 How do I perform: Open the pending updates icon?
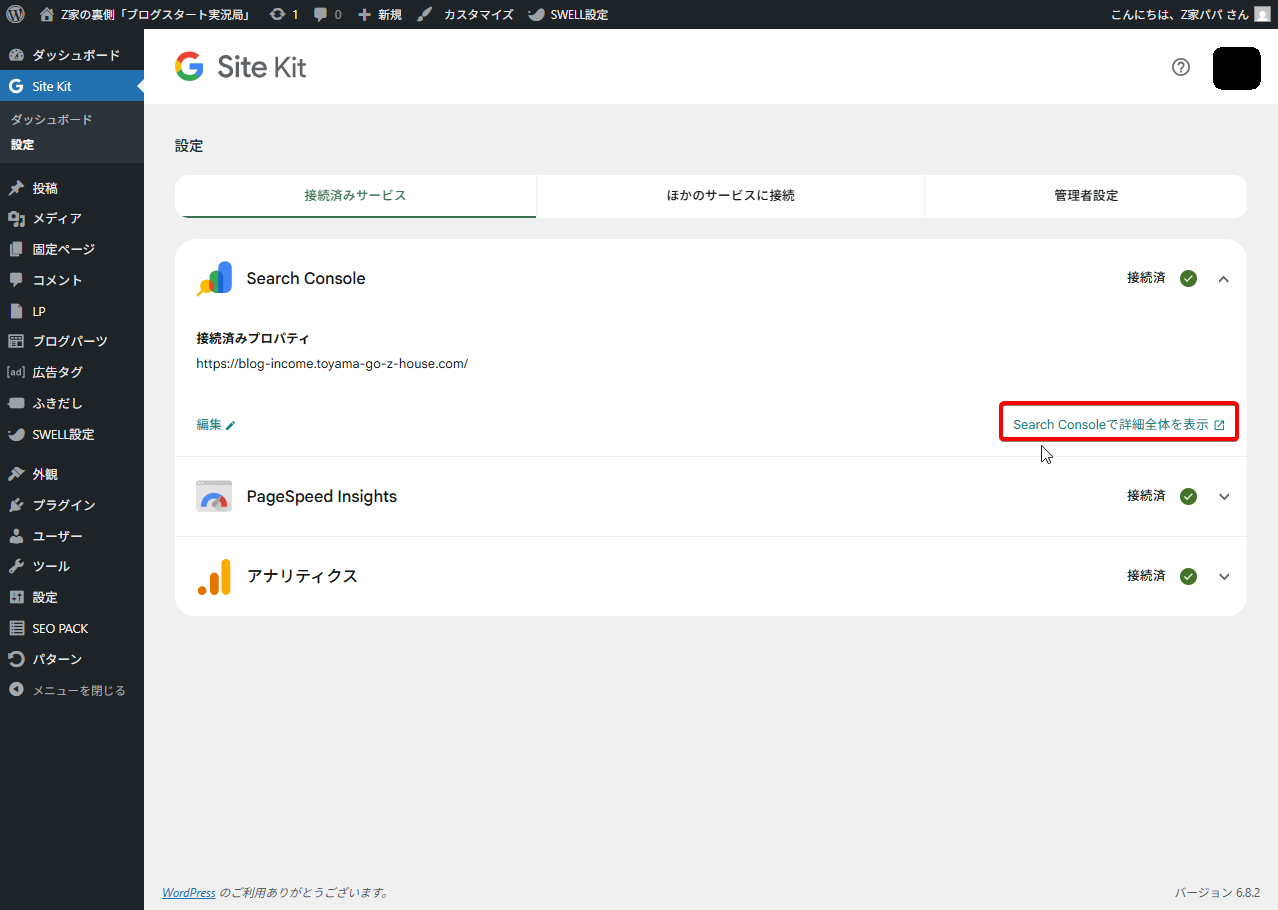click(x=277, y=15)
